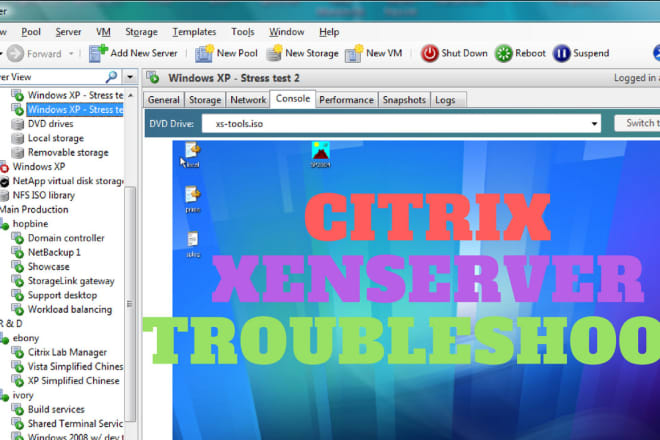Click the Build services VM icon
Image resolution: width=660 pixels, height=440 pixels.
coord(17,410)
